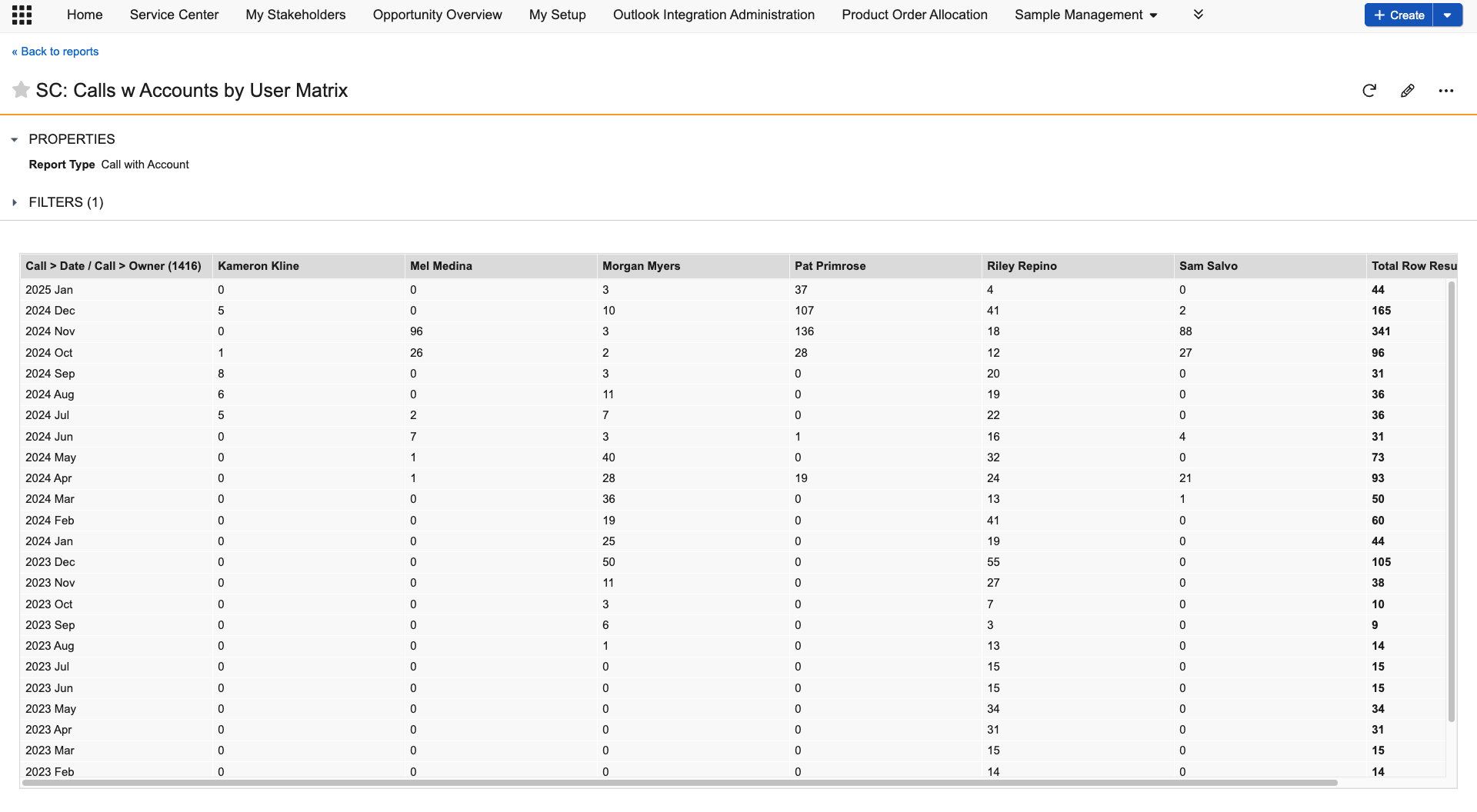This screenshot has height=812, width=1477.
Task: Click the Create button
Action: click(x=1398, y=15)
